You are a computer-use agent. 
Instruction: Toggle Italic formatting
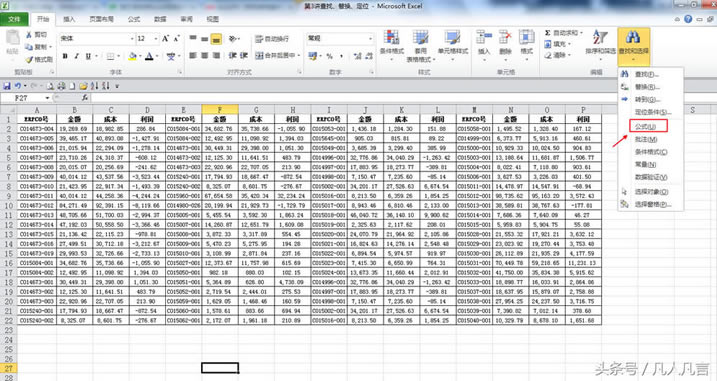pyautogui.click(x=76, y=56)
